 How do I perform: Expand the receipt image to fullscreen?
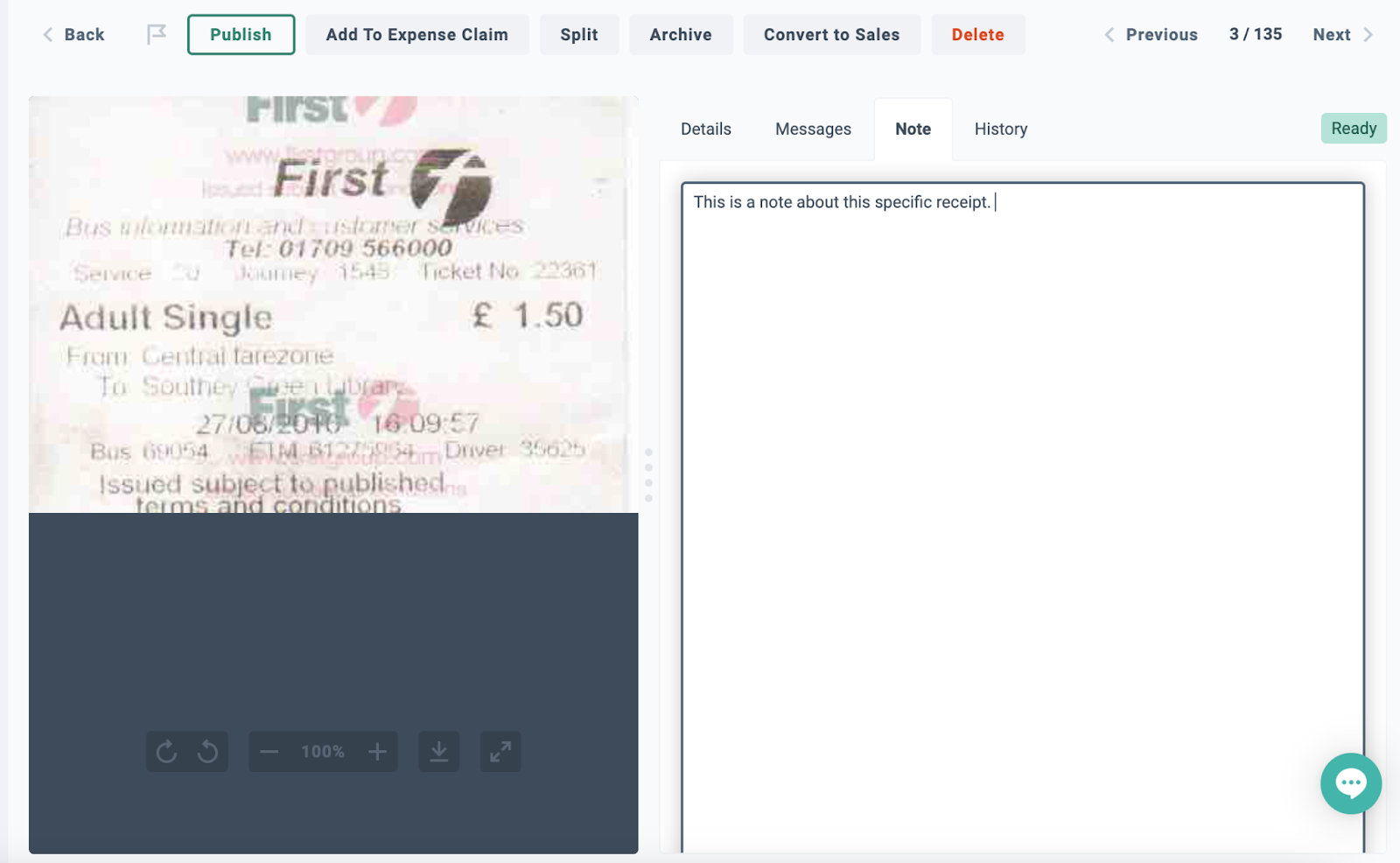[x=500, y=752]
